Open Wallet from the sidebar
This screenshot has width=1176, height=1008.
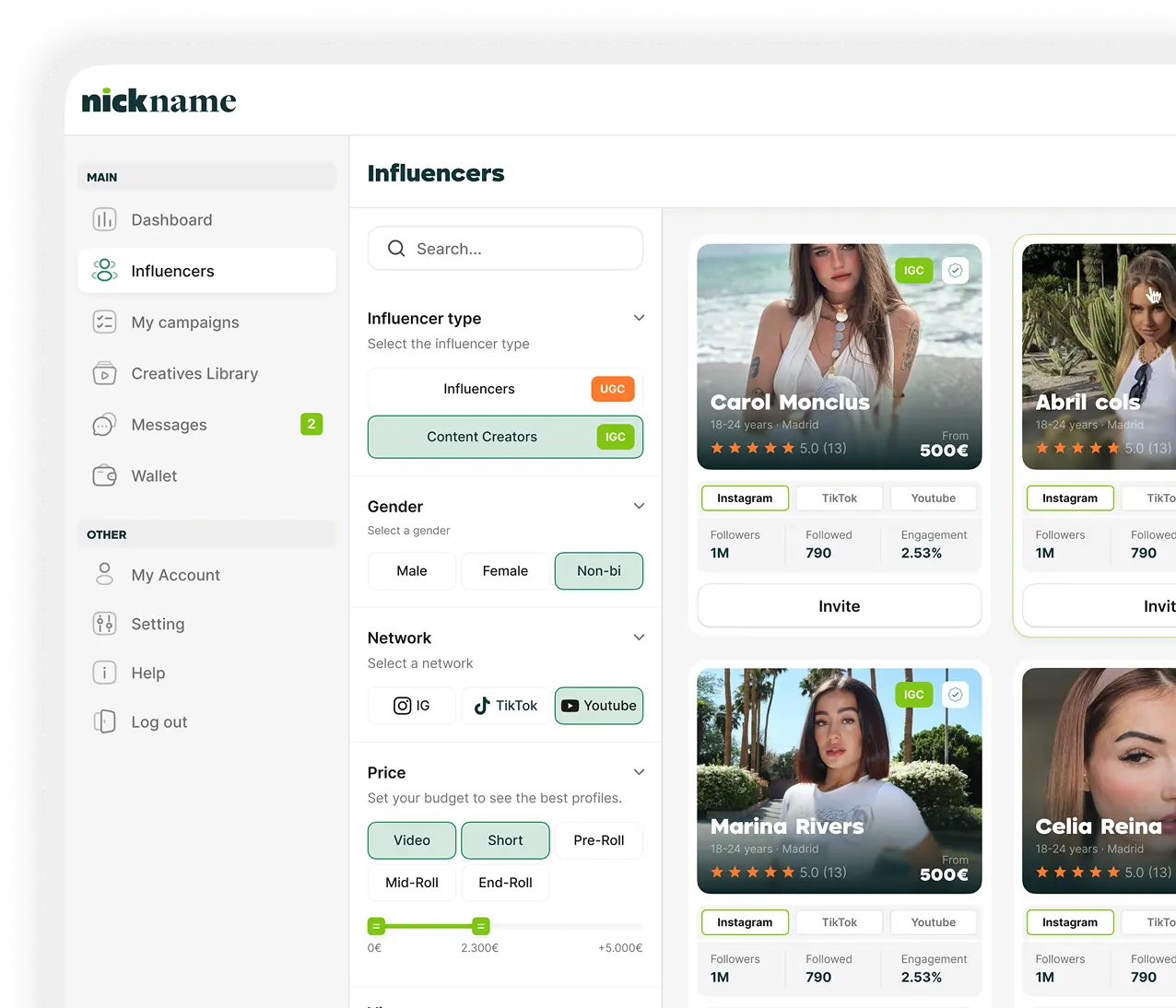click(x=207, y=475)
